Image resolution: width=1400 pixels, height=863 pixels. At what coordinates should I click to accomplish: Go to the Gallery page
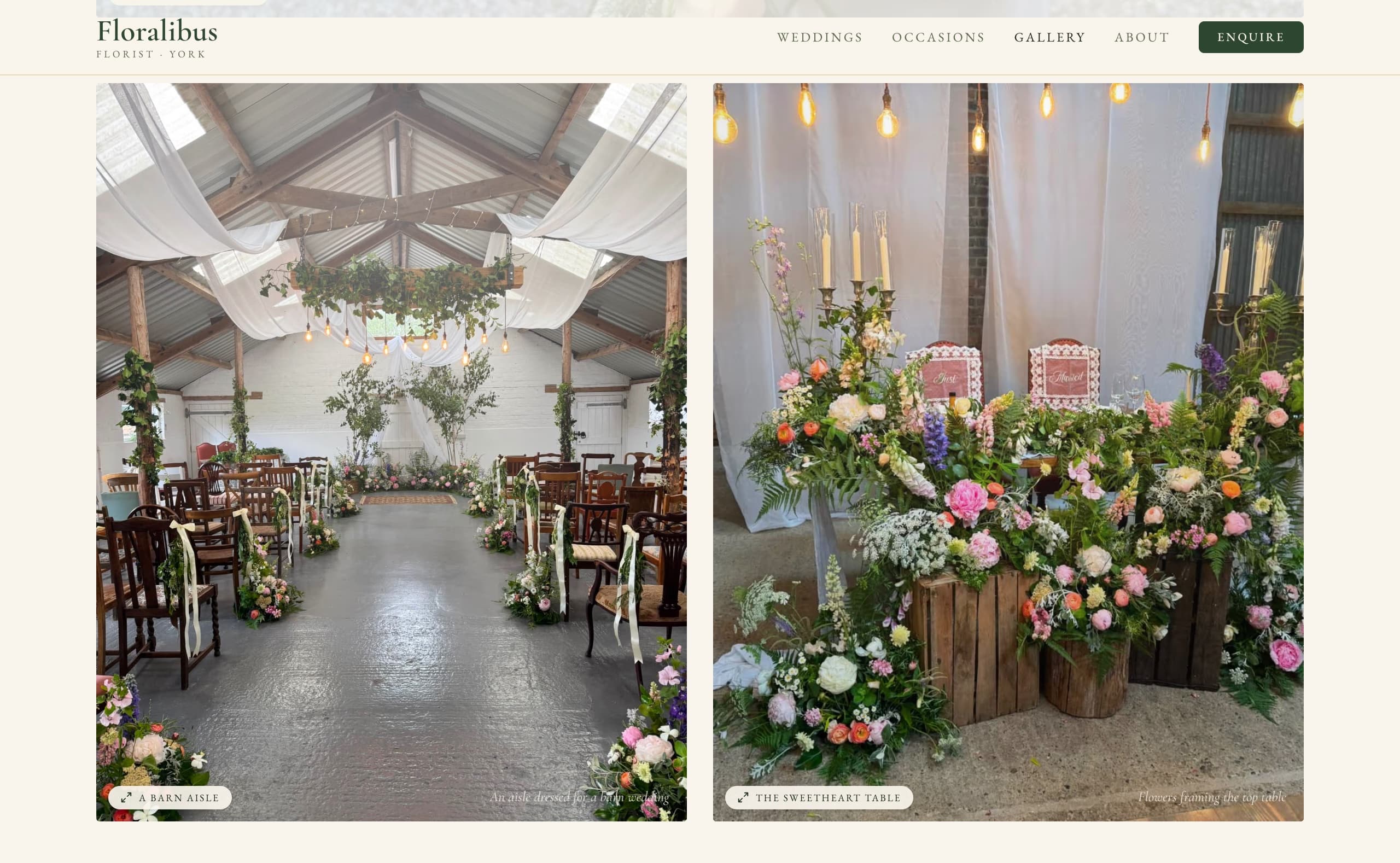1049,37
